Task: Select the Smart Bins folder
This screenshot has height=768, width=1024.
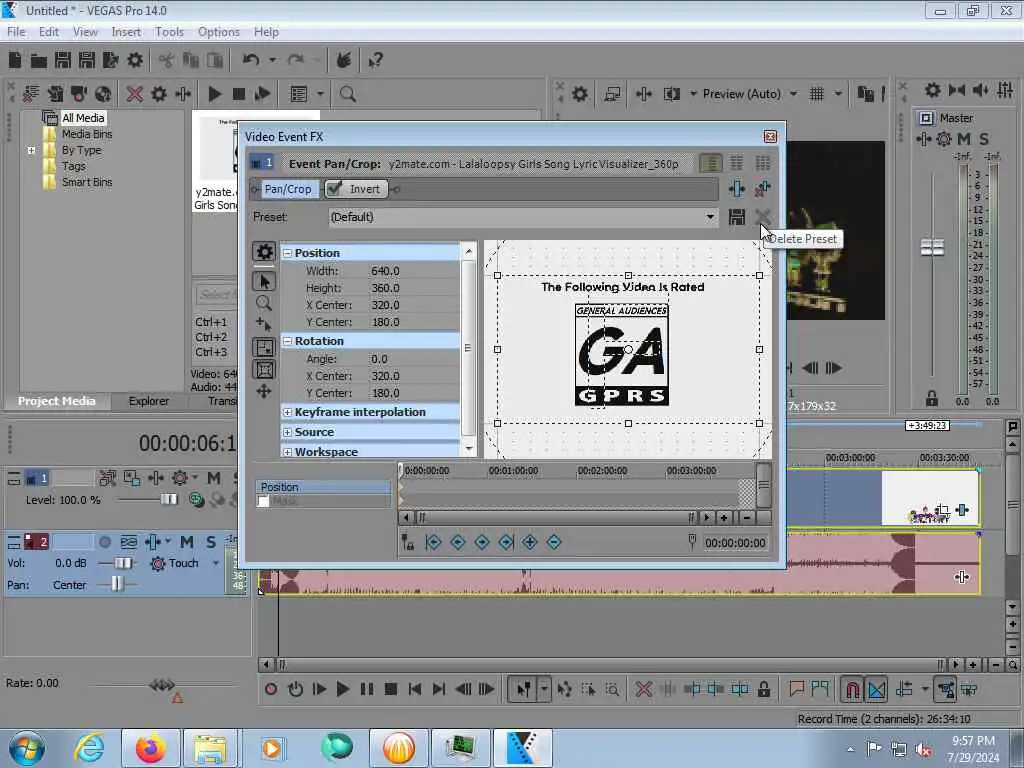Action: [87, 182]
